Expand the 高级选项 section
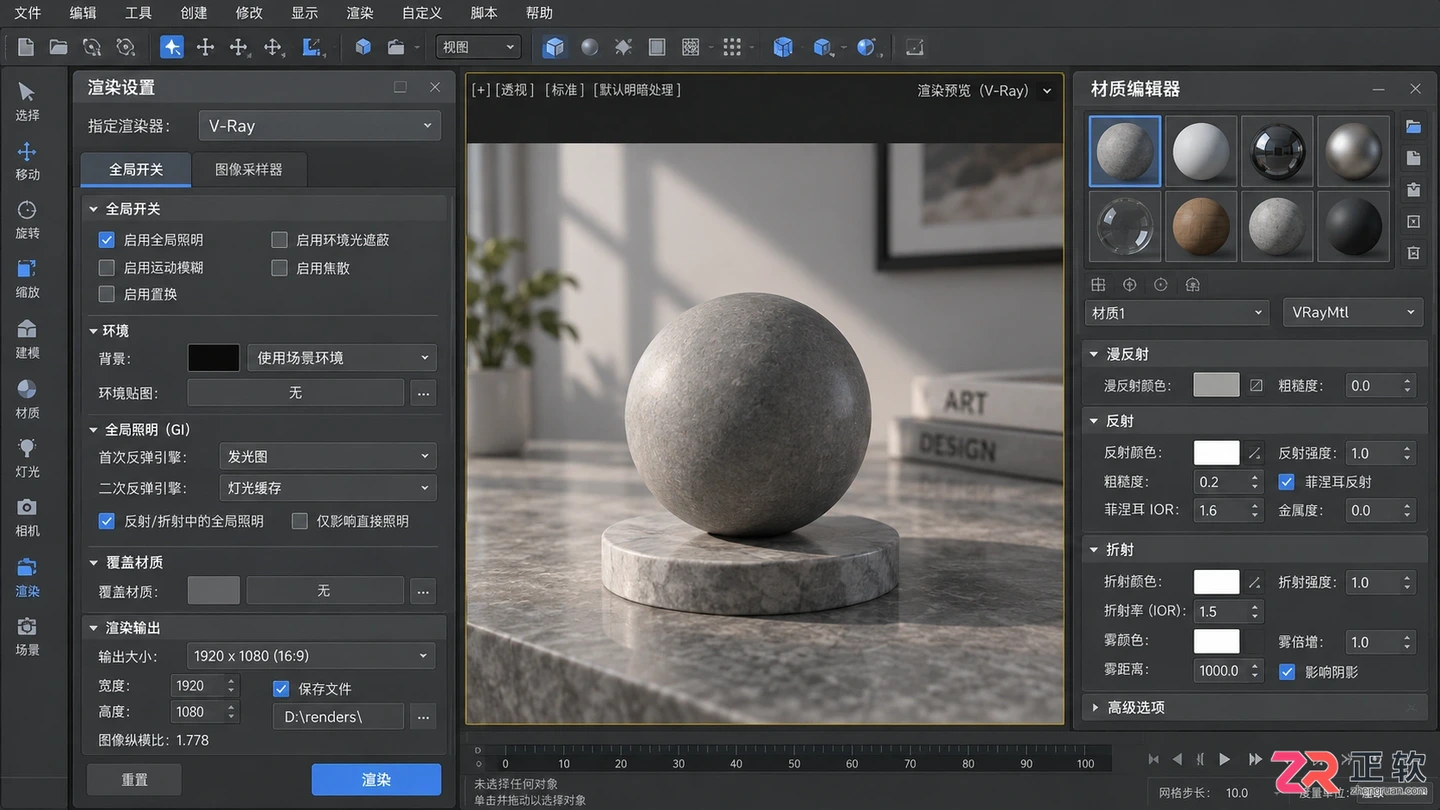Screen dimensions: 1440x810 (x=1255, y=707)
